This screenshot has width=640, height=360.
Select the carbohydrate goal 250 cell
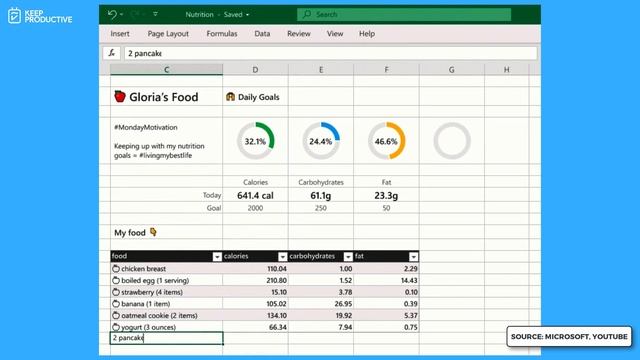[321, 208]
